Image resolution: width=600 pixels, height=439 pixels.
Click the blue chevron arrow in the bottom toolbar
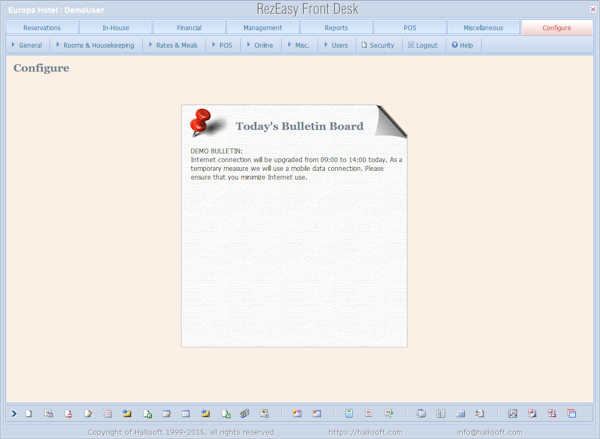click(x=14, y=414)
